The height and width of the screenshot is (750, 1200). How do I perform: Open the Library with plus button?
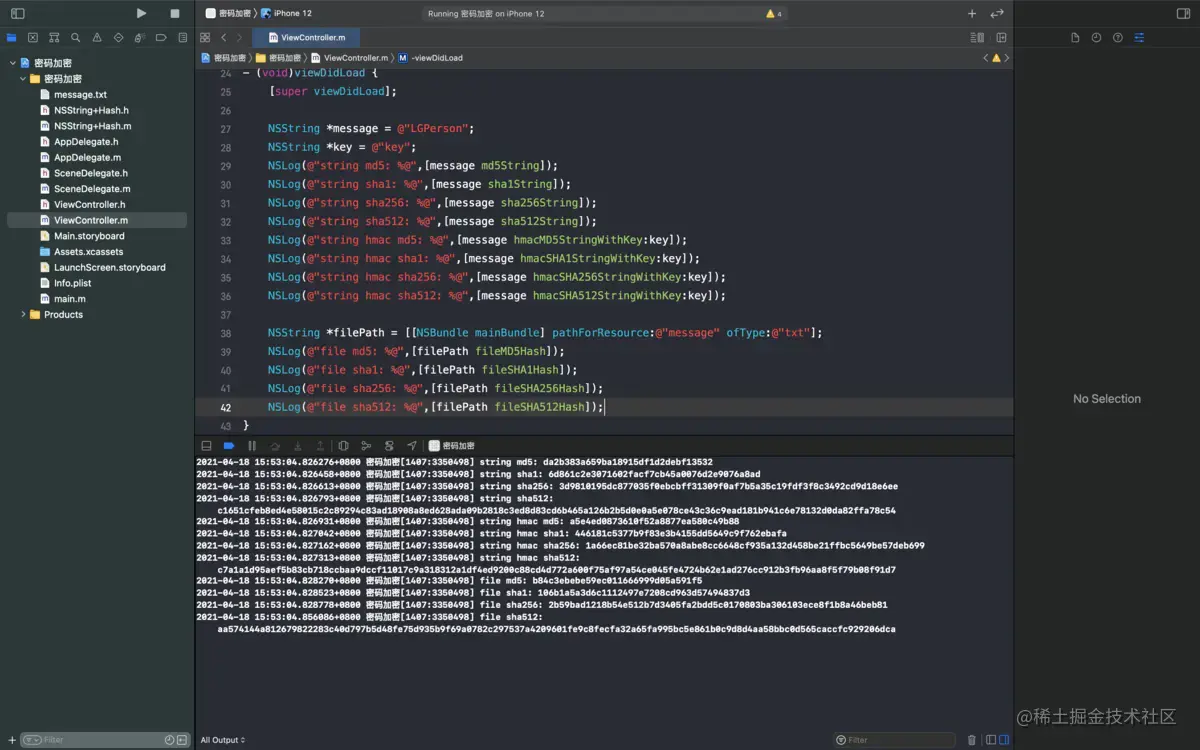(972, 13)
